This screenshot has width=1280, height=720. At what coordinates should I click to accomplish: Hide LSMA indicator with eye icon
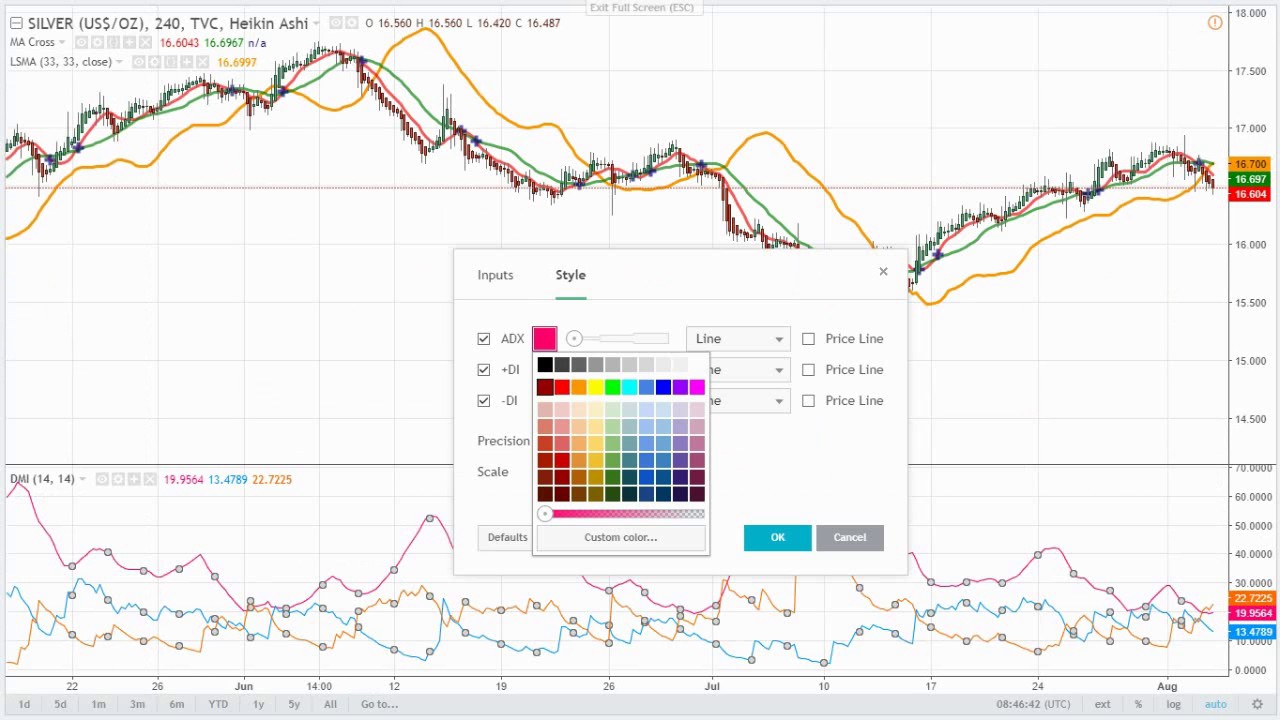tap(139, 62)
